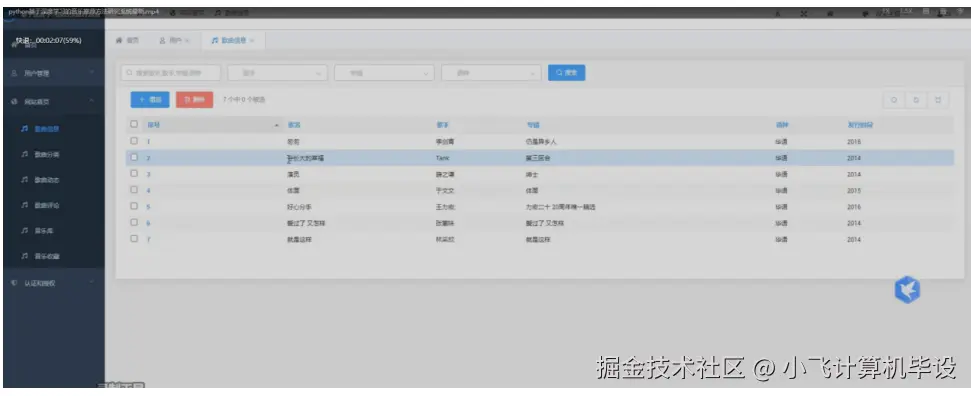Click the album cell in the 好心分手 row
Image resolution: width=971 pixels, height=396 pixels.
561,207
